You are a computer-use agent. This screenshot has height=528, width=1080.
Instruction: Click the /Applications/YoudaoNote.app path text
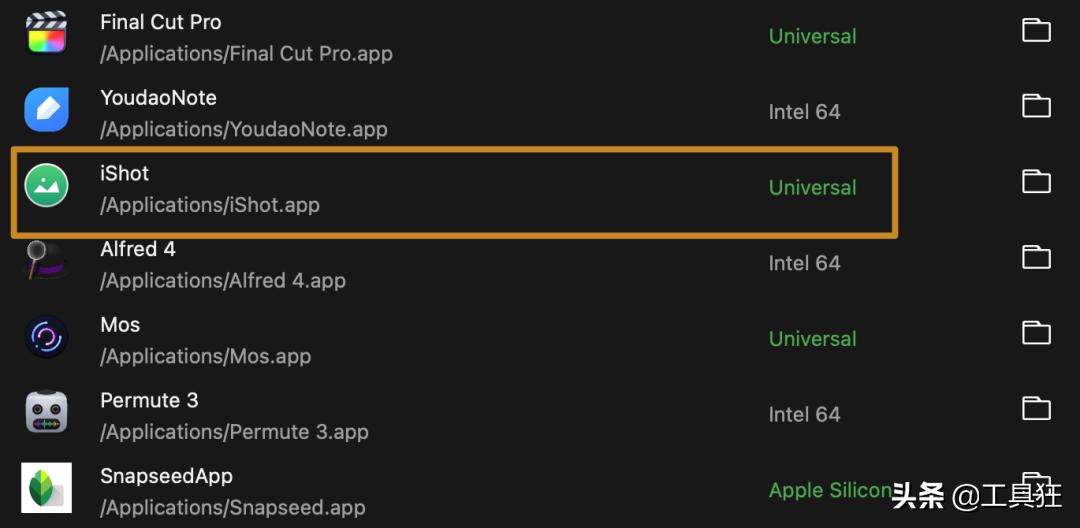[x=243, y=130]
